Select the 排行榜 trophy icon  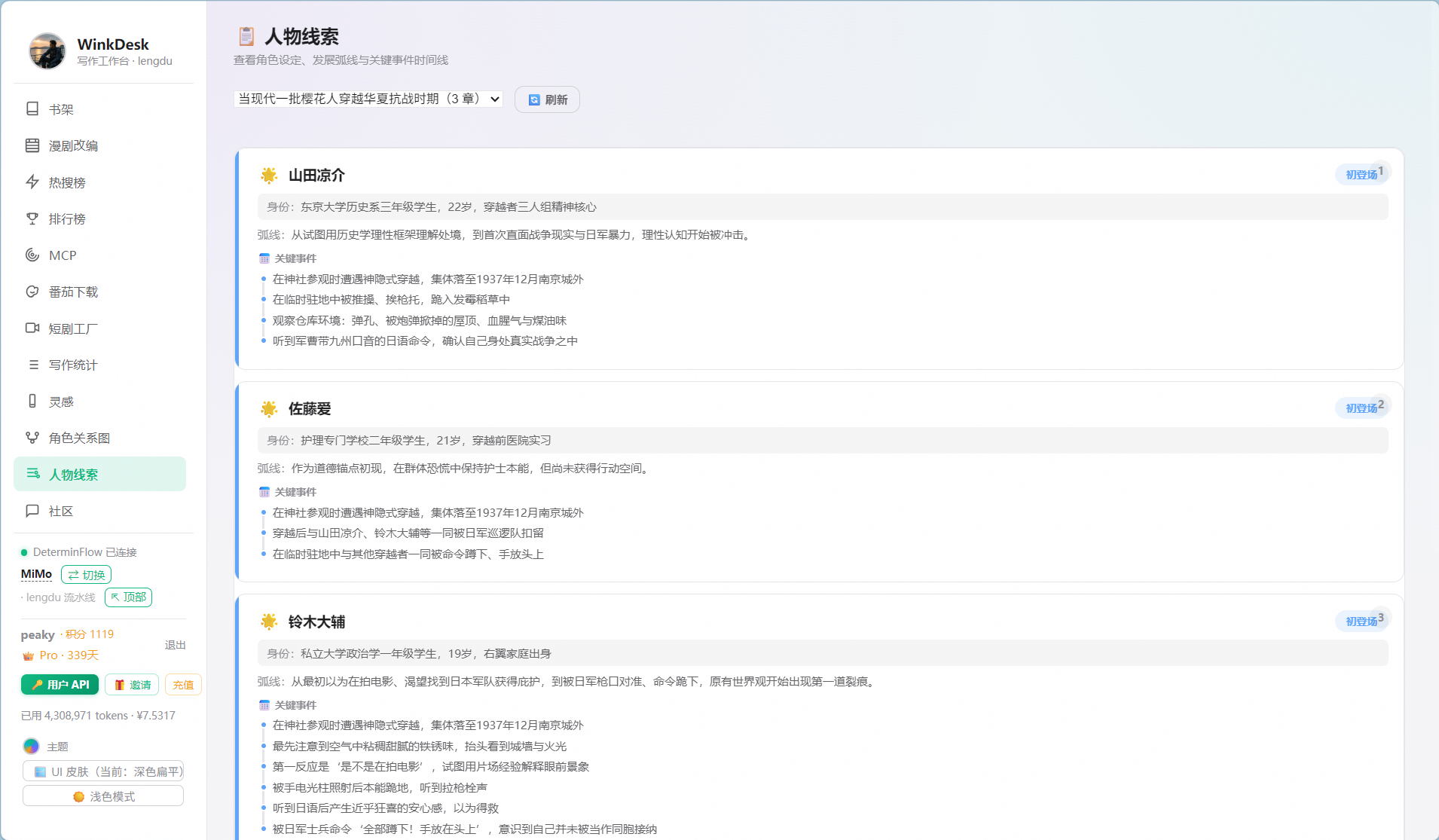[x=32, y=218]
